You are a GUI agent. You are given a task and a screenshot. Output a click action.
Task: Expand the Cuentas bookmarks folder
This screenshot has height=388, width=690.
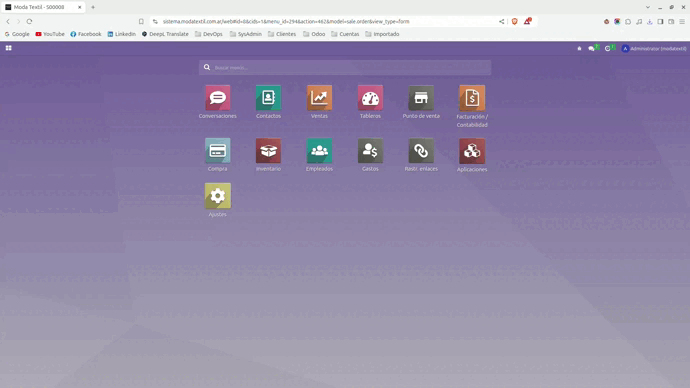tap(345, 34)
